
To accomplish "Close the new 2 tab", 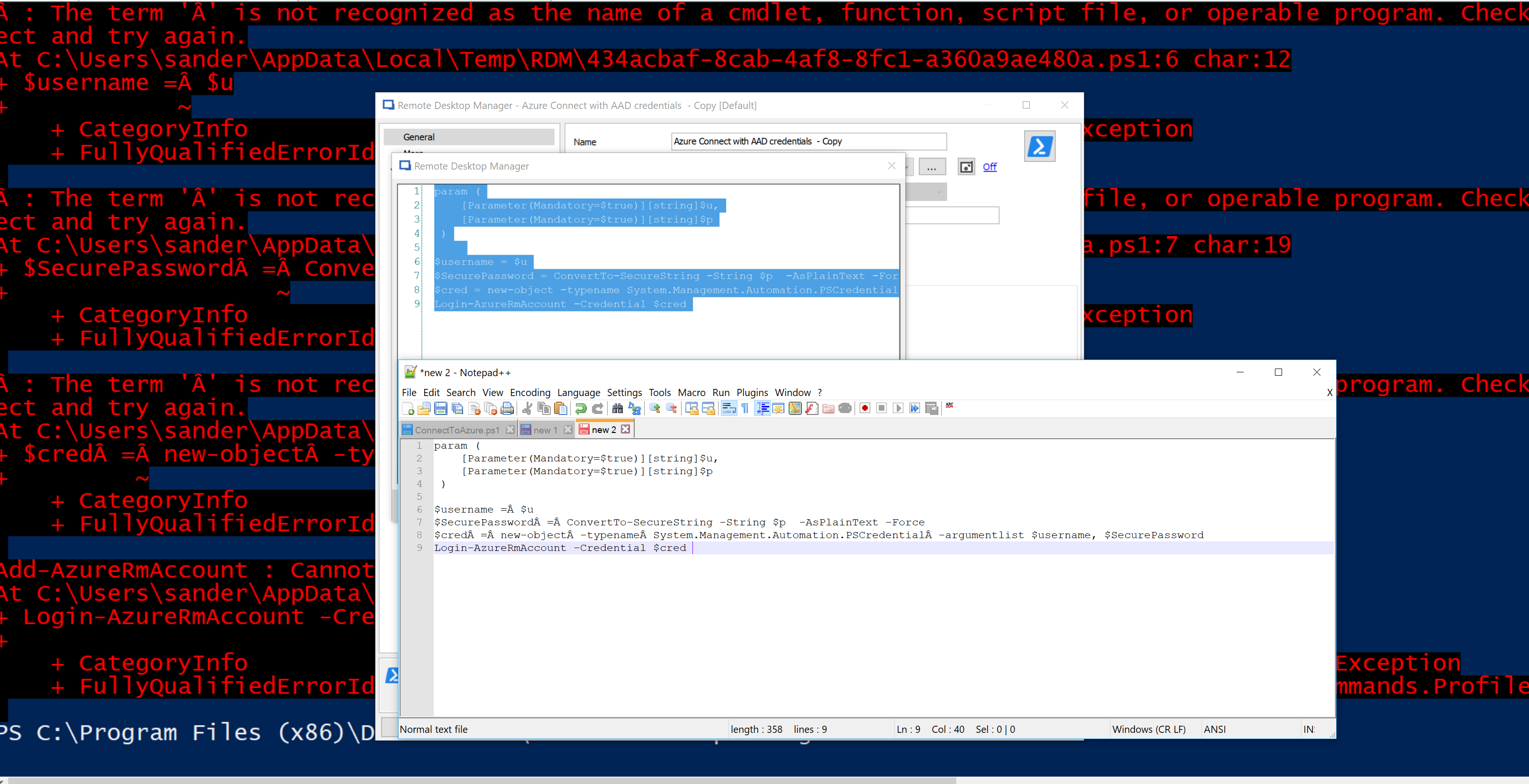I will [625, 429].
